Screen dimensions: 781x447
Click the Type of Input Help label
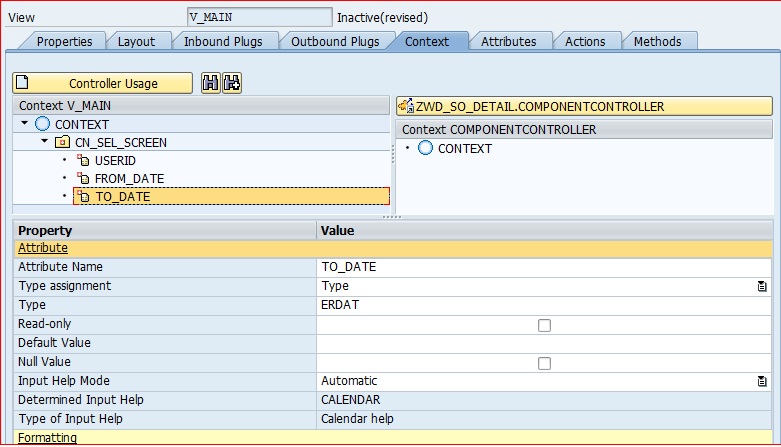tap(70, 419)
